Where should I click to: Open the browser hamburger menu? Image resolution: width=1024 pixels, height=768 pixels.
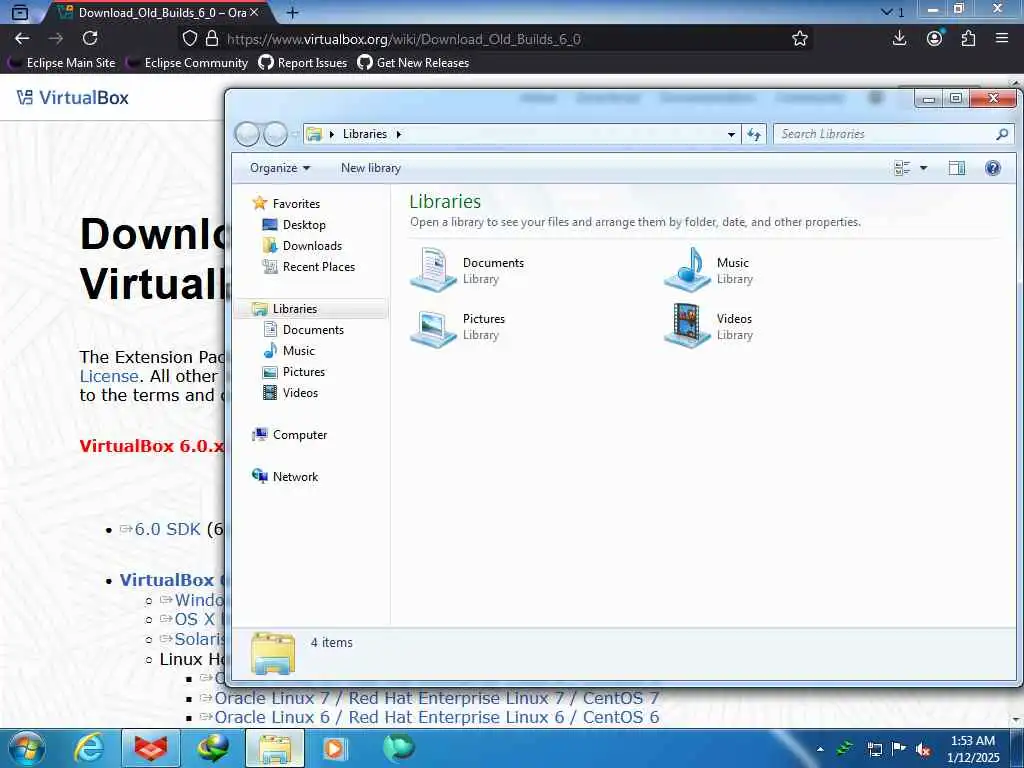(1002, 39)
